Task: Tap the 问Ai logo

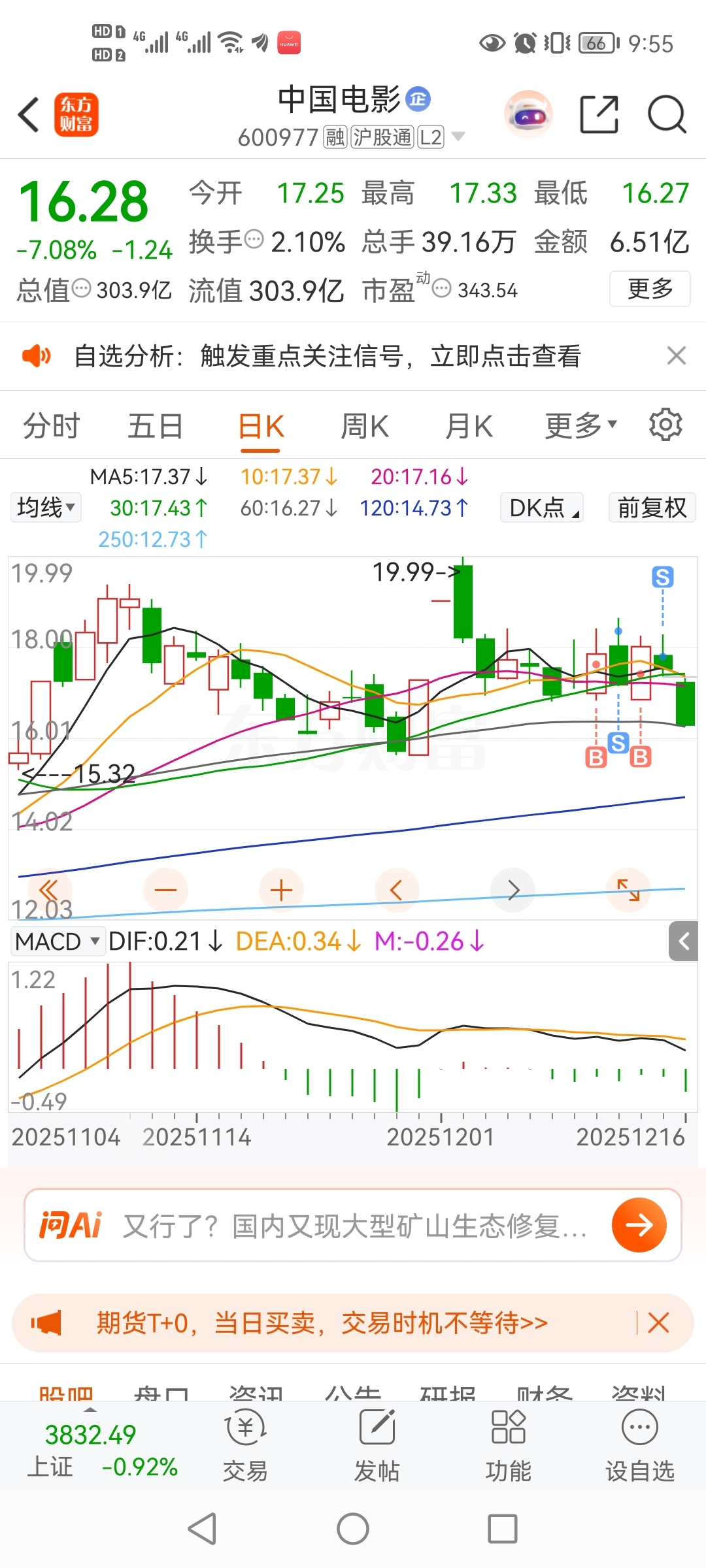Action: [x=71, y=1225]
